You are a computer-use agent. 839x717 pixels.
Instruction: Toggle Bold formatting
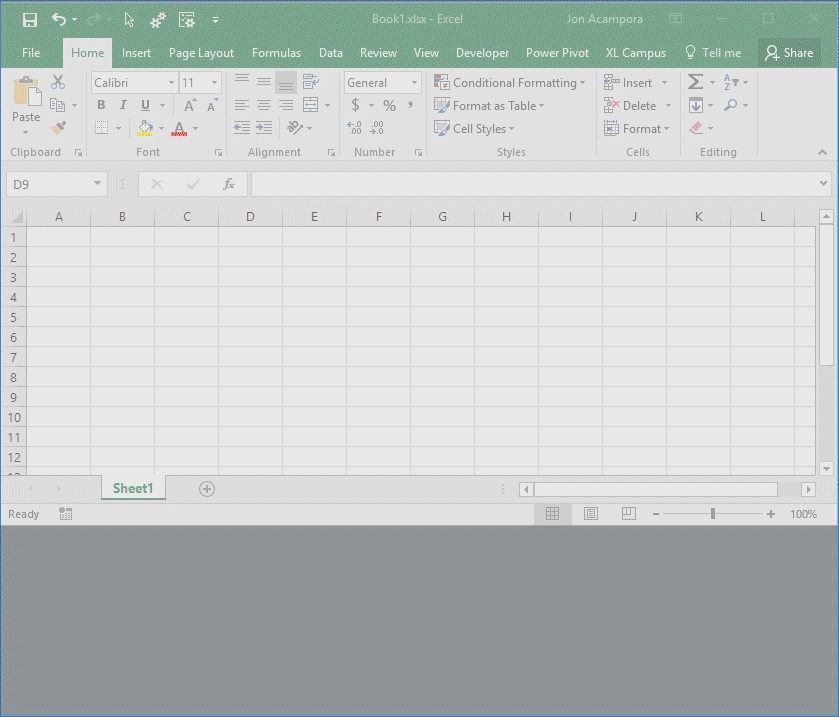[101, 105]
